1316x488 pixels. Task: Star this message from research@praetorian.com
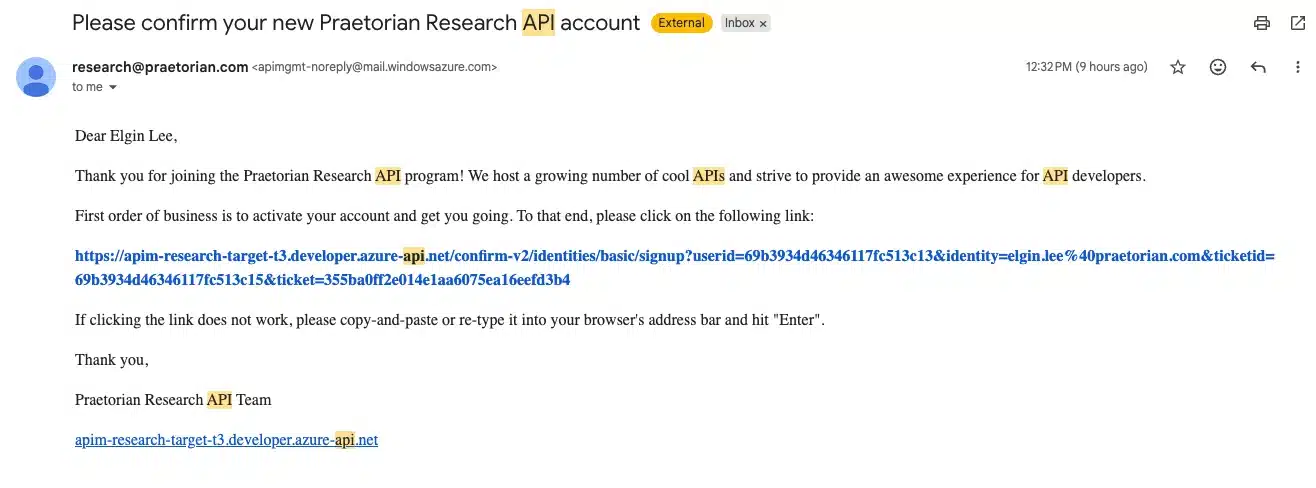[x=1178, y=67]
